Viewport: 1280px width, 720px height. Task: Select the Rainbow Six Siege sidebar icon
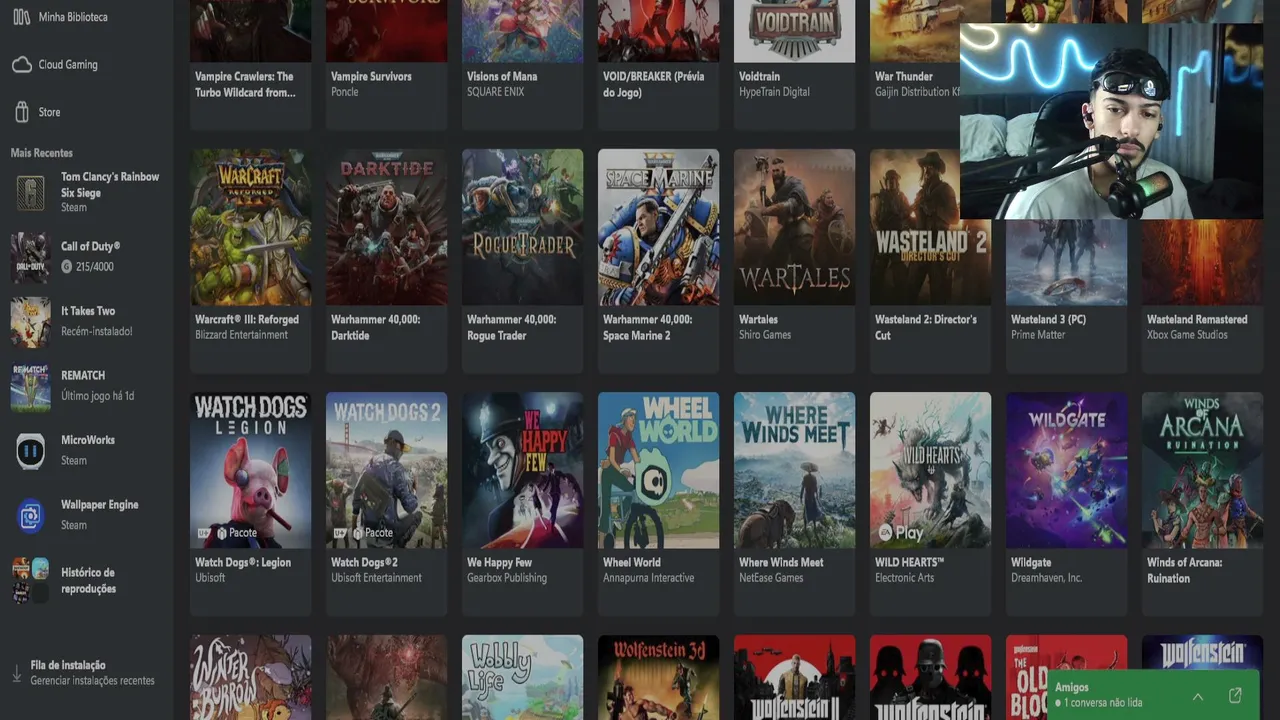pos(30,192)
